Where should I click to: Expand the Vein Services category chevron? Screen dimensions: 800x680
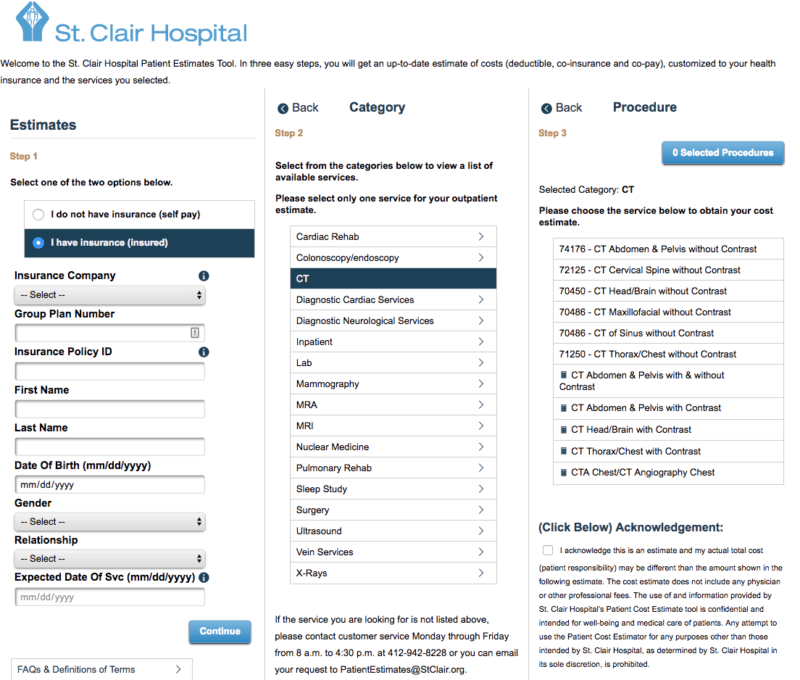[480, 551]
